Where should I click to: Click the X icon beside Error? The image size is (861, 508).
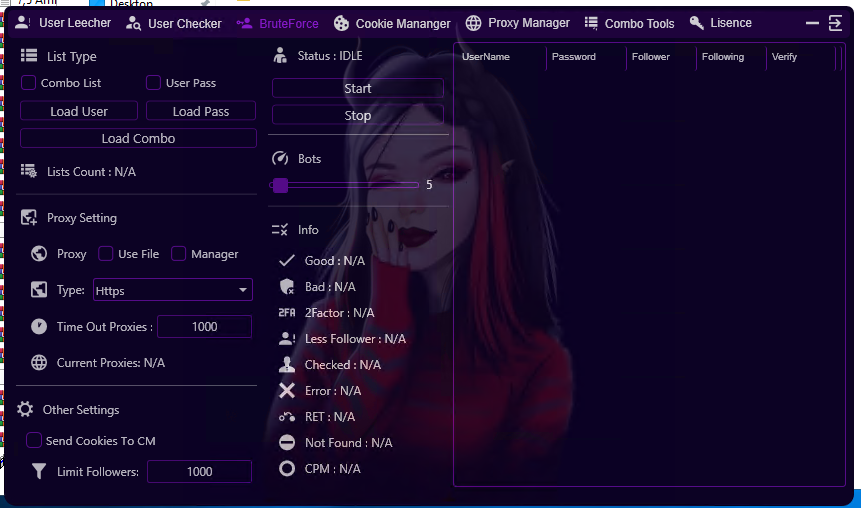[x=287, y=390]
